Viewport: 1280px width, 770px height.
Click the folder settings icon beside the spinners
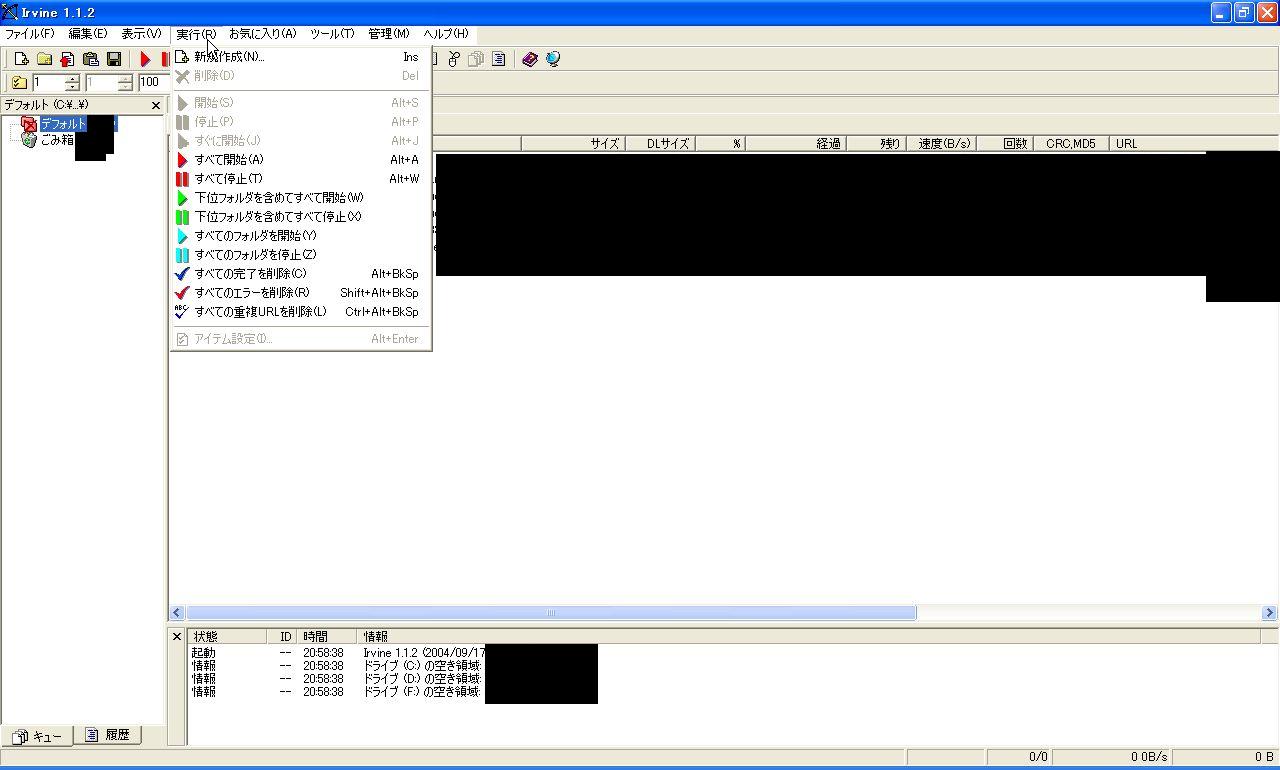point(19,82)
